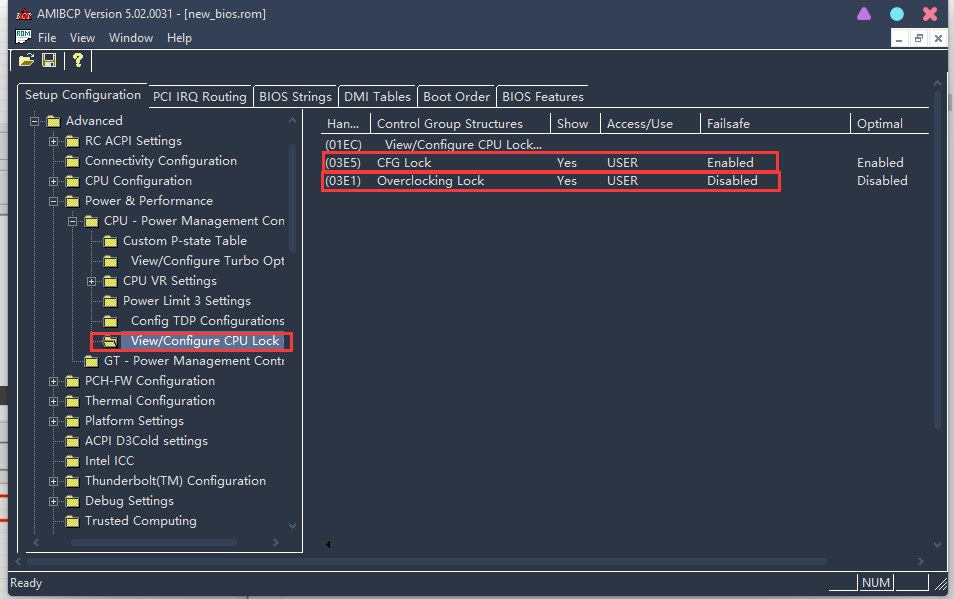This screenshot has height=599, width=954.
Task: Click the AMIBCP app icon in title bar
Action: (24, 13)
